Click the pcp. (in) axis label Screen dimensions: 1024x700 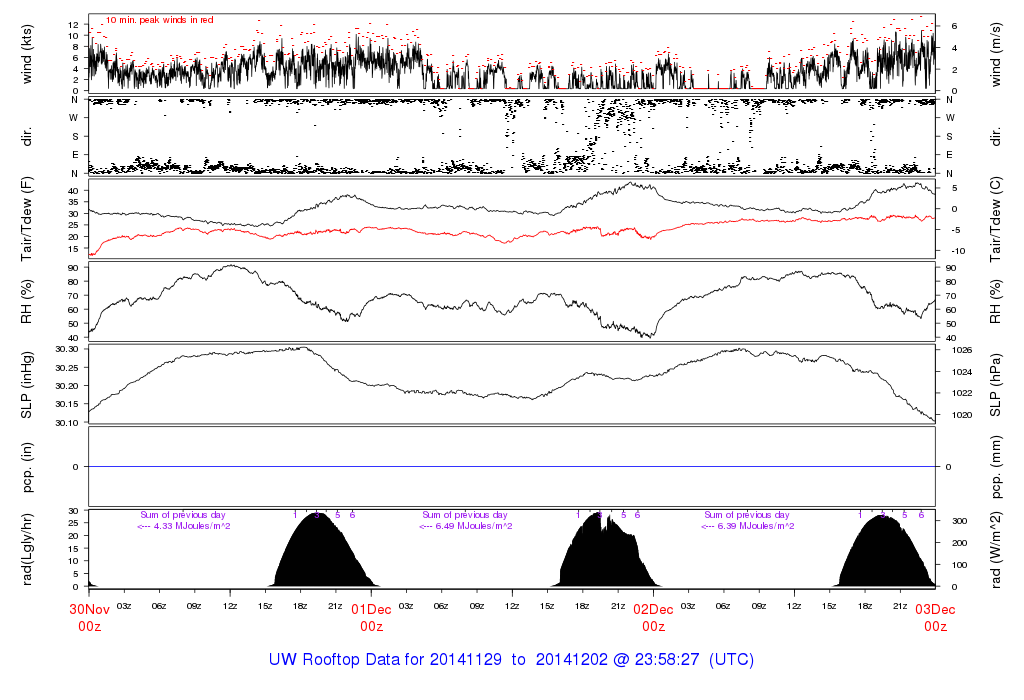click(28, 466)
